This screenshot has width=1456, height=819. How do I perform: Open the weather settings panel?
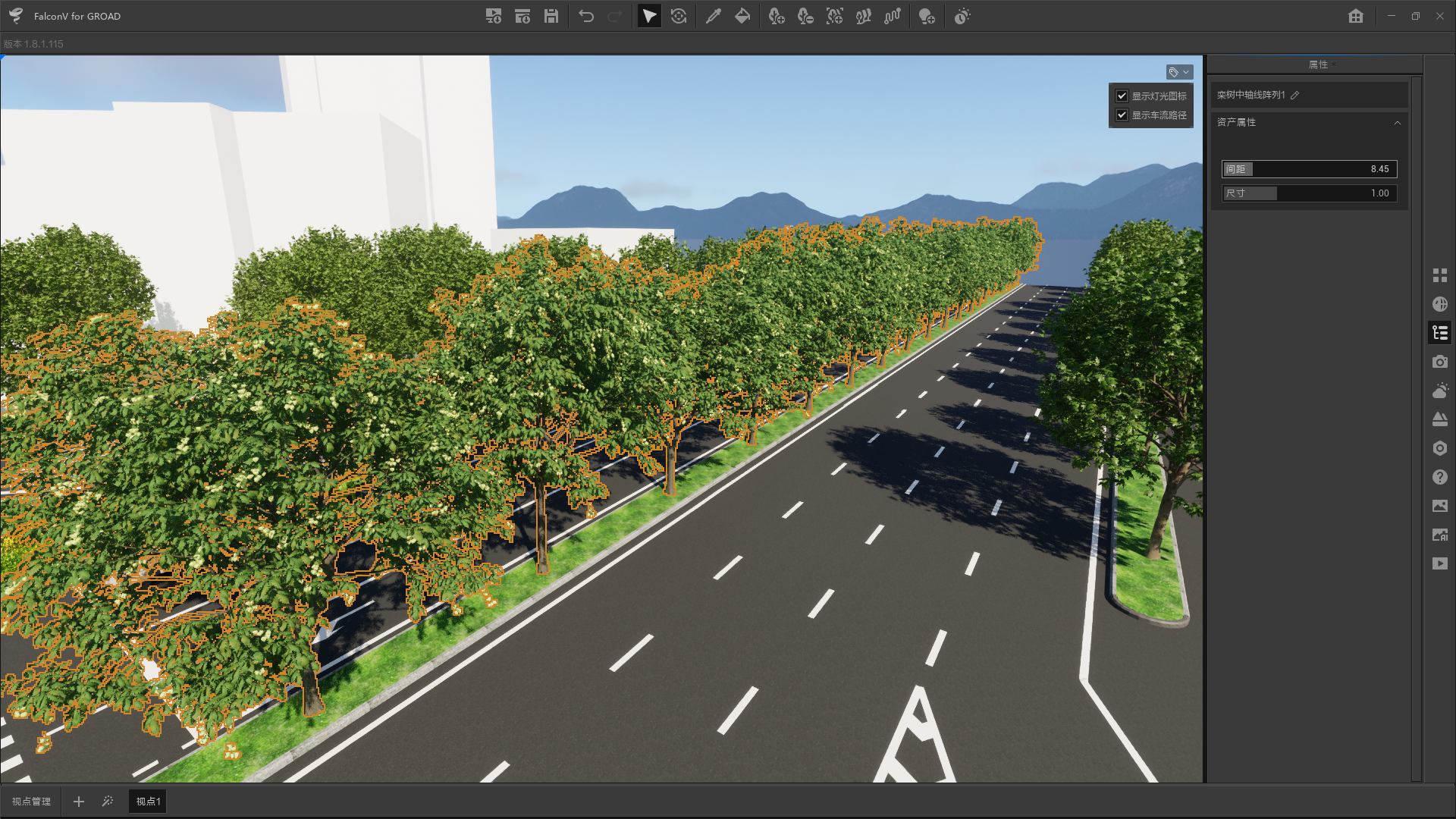coord(1440,391)
